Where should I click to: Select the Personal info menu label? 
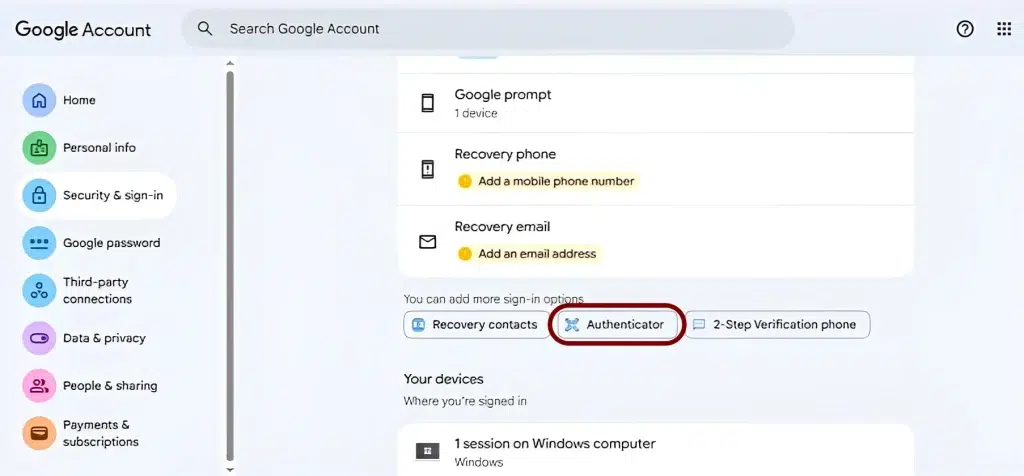[x=99, y=148]
